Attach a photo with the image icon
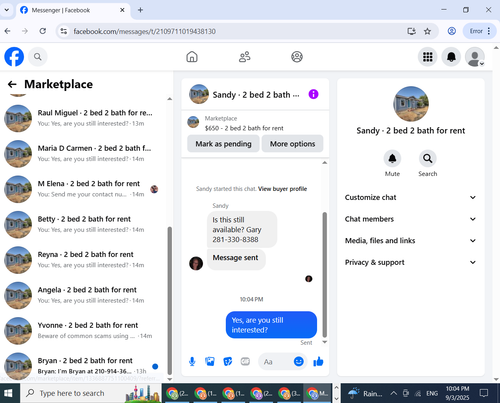Screen dimensions: 500x403 point(210,362)
